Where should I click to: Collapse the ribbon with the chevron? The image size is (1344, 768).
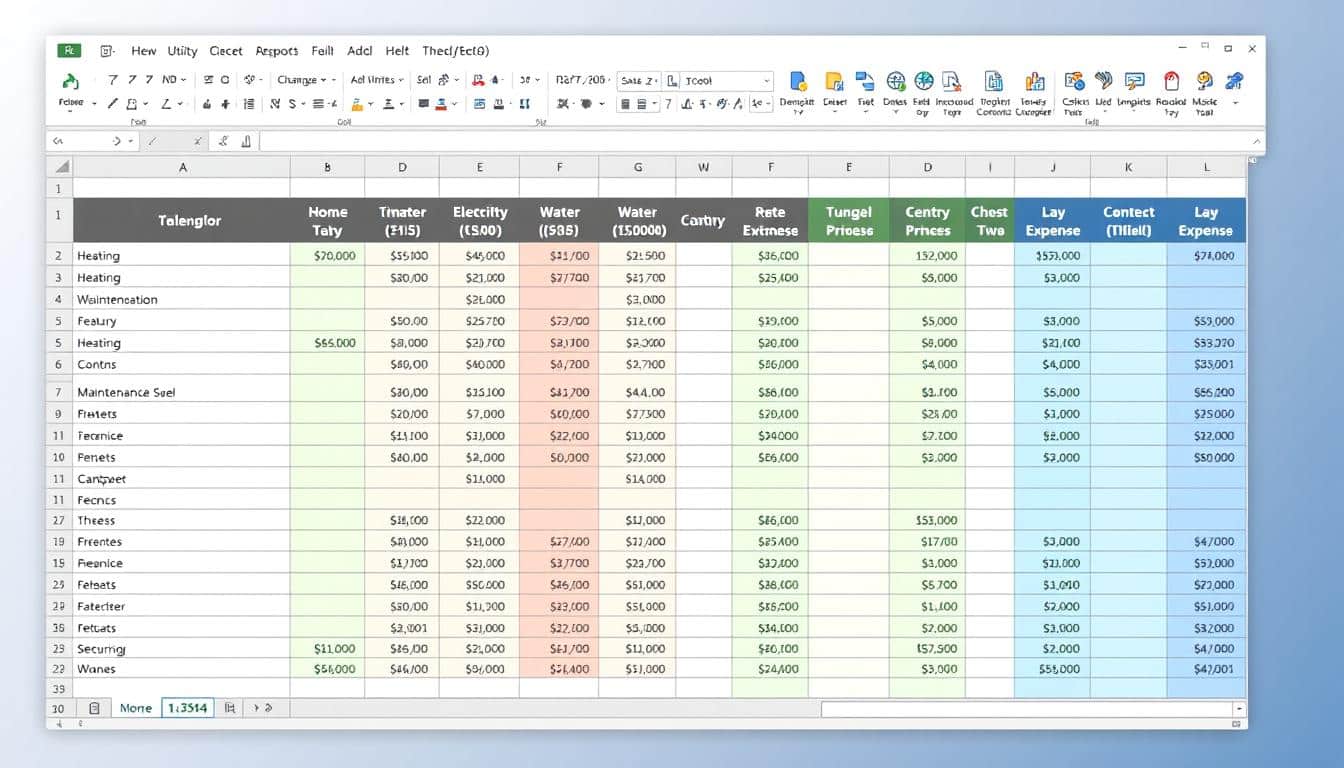pos(1256,142)
